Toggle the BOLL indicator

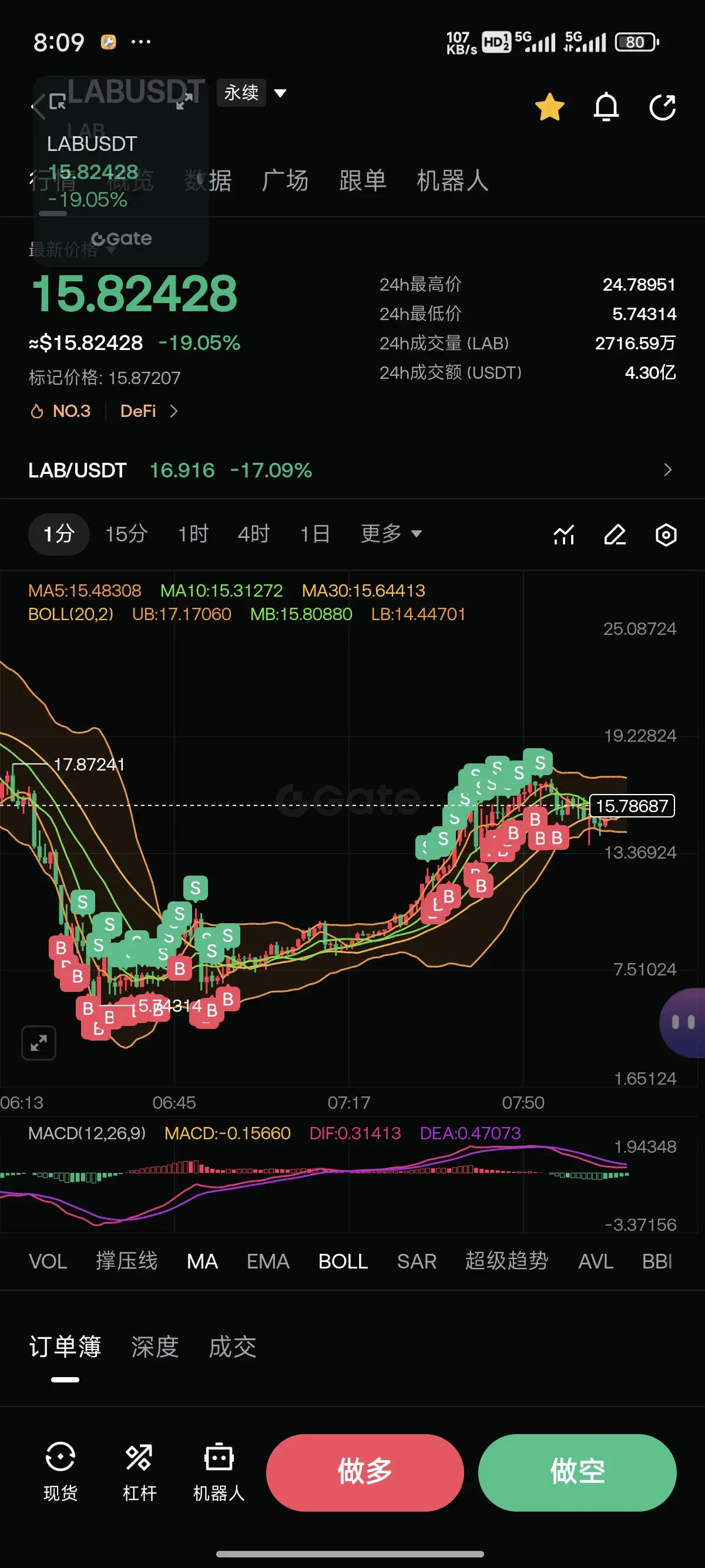343,1261
